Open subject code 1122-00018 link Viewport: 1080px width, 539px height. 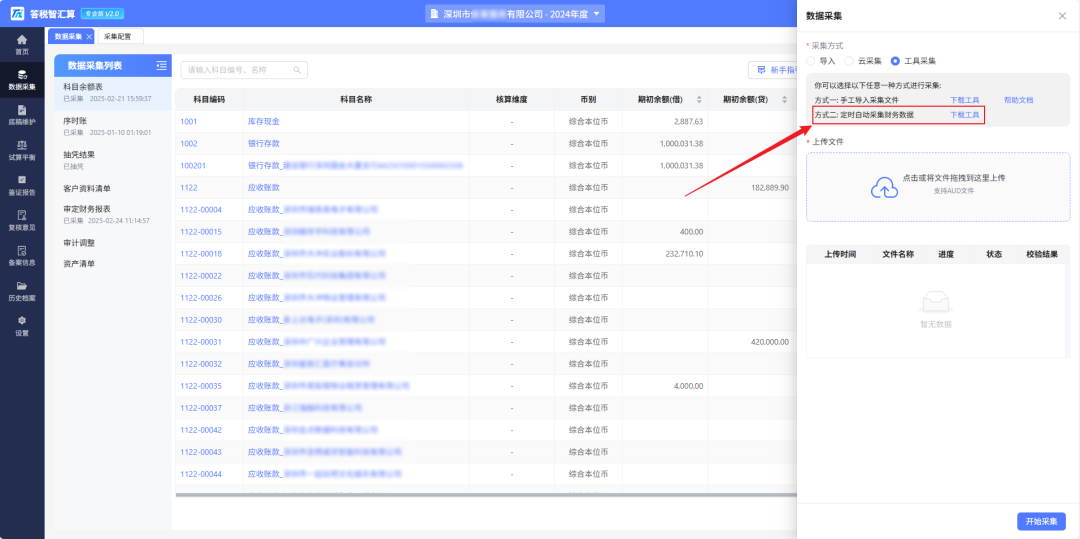[x=201, y=254]
